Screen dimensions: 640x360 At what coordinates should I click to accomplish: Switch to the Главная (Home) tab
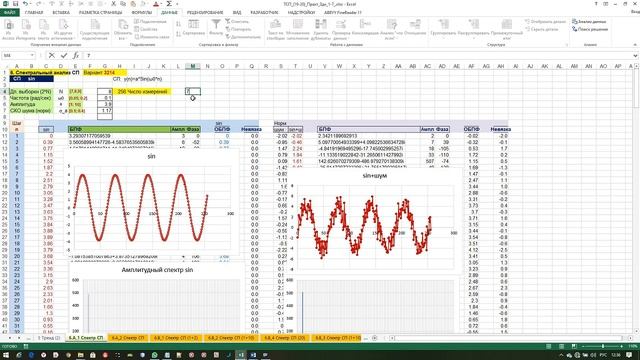tap(34, 13)
